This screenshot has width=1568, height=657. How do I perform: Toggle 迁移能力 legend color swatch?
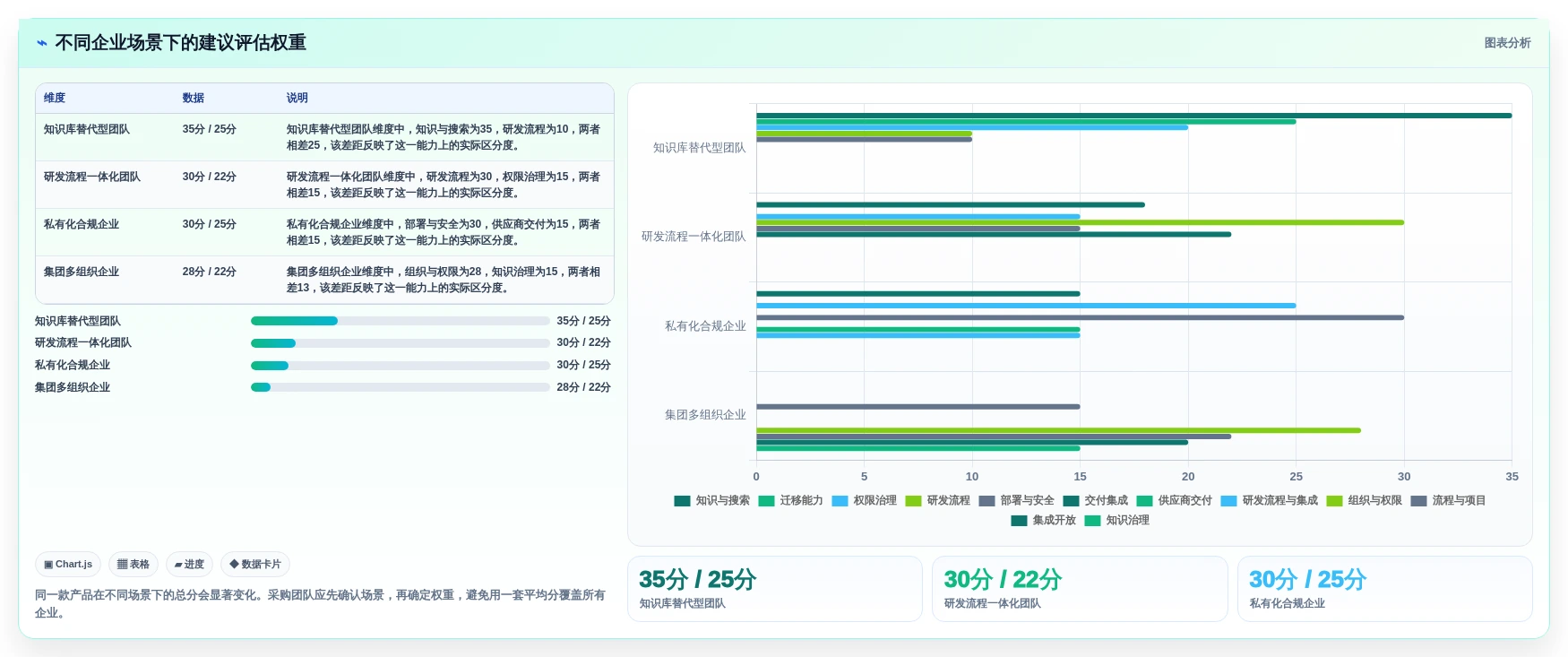click(x=766, y=501)
